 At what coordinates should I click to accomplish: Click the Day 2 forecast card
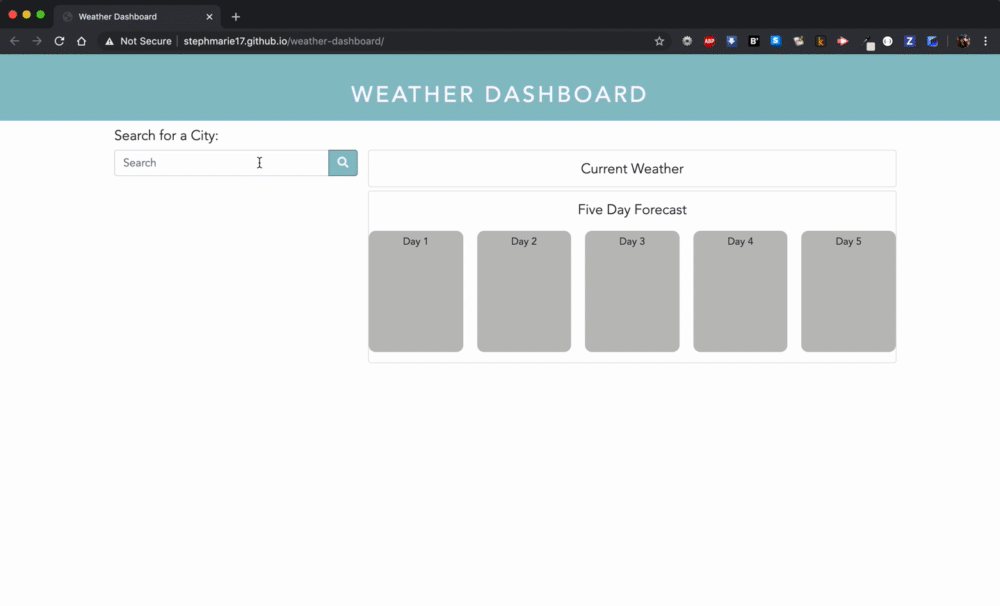[x=524, y=291]
